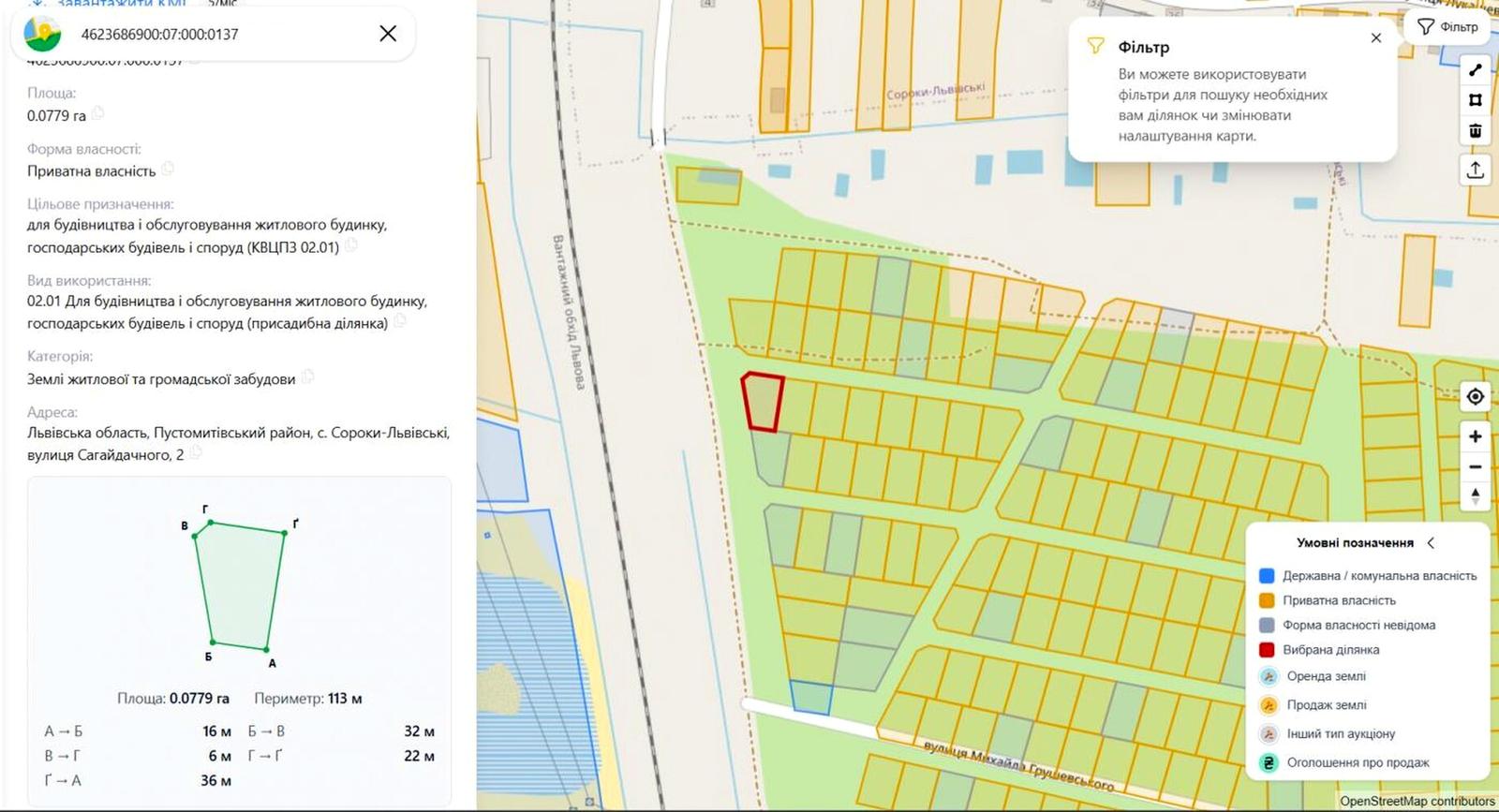Click the Г → Ґ 22 м side length

[x=341, y=756]
